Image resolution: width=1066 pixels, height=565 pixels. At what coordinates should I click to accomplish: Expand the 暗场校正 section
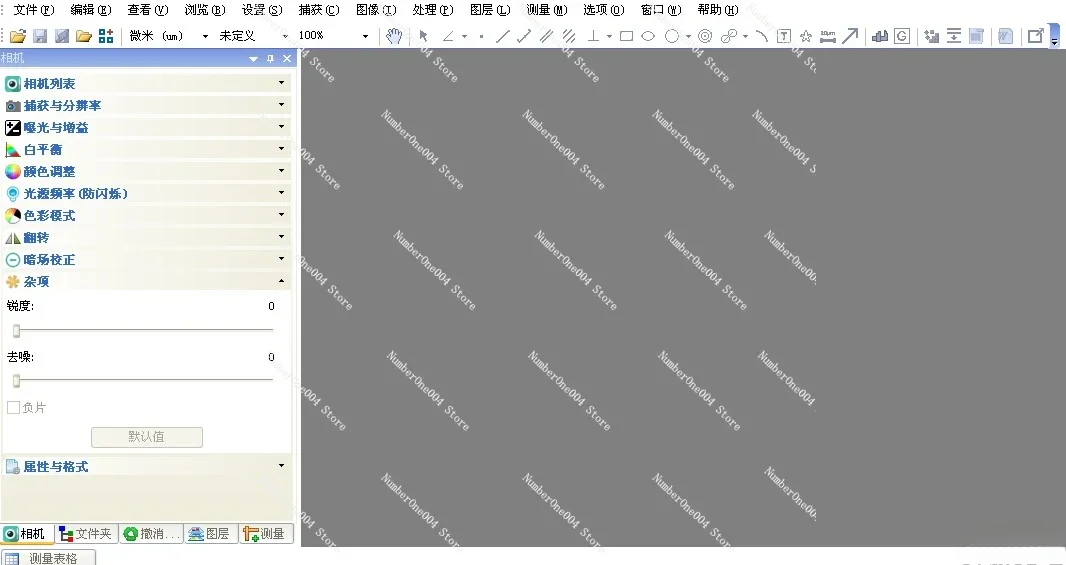pyautogui.click(x=146, y=259)
